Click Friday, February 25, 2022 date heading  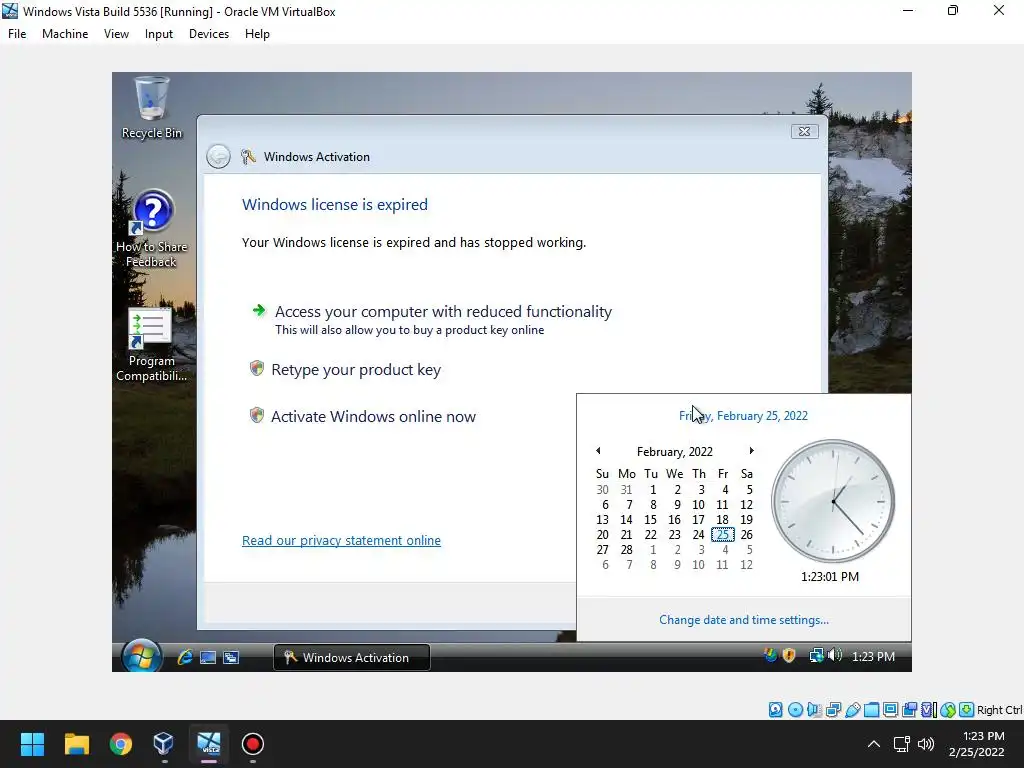[743, 416]
